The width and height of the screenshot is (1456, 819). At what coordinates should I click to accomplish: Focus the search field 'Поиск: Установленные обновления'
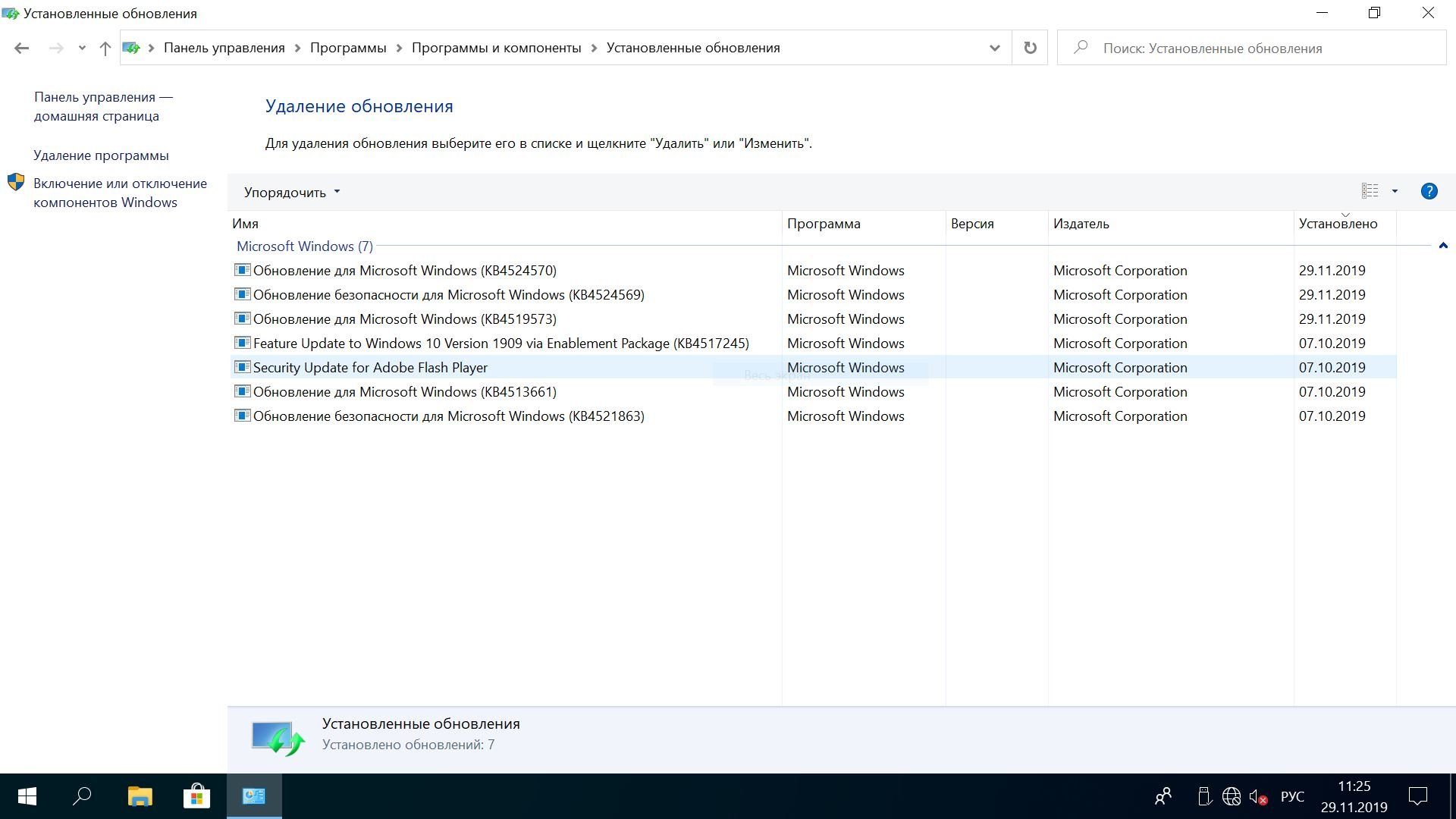pyautogui.click(x=1251, y=48)
